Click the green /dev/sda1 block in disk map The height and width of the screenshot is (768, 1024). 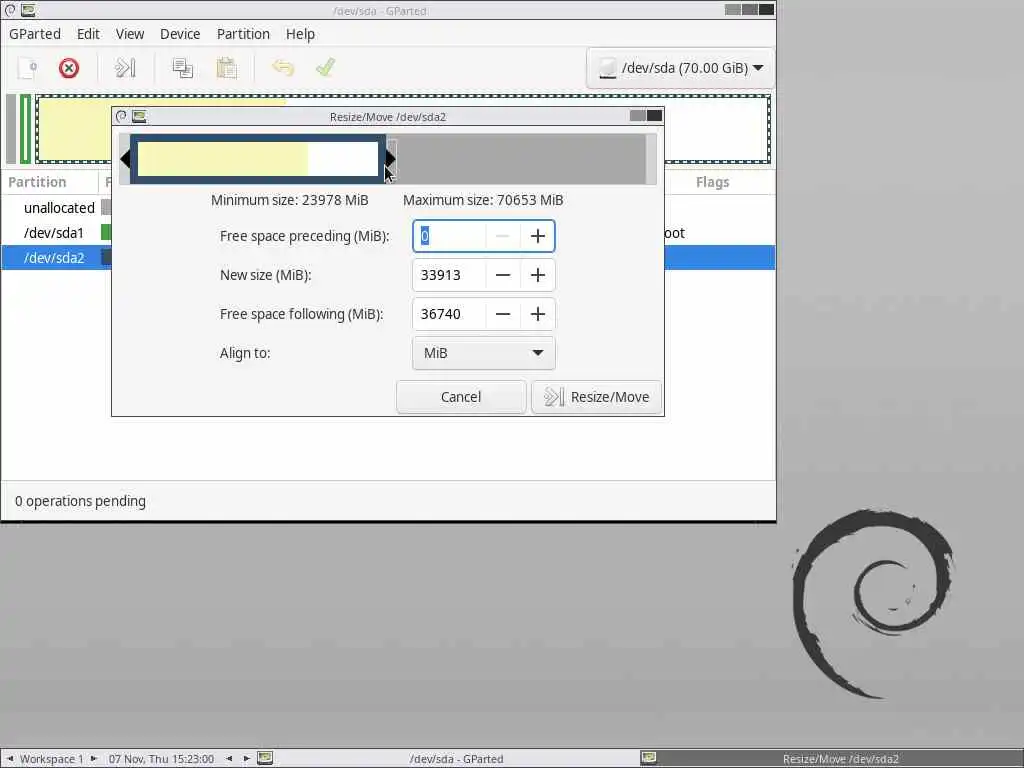(x=25, y=129)
